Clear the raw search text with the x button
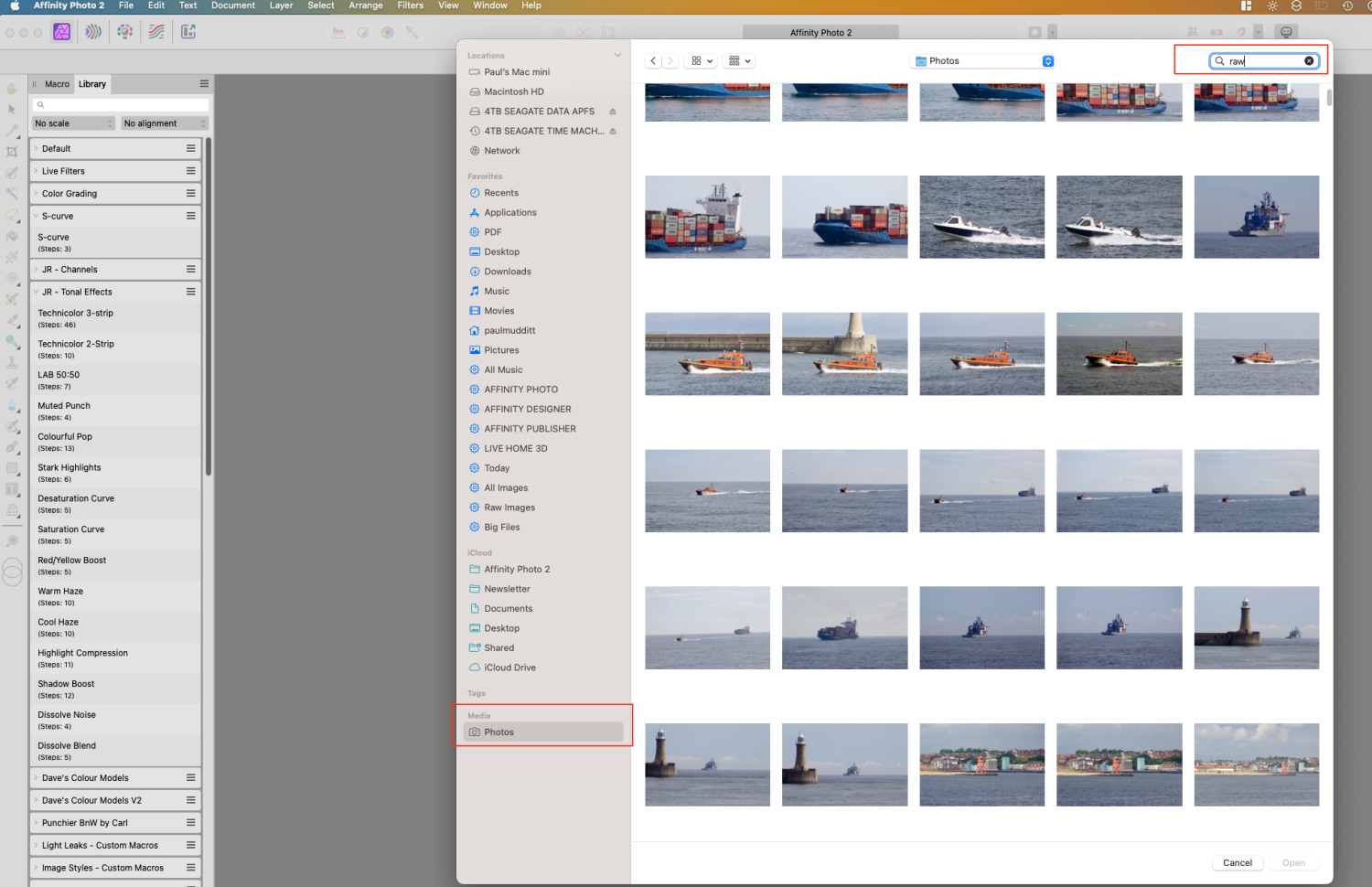Image resolution: width=1372 pixels, height=887 pixels. pos(1309,60)
